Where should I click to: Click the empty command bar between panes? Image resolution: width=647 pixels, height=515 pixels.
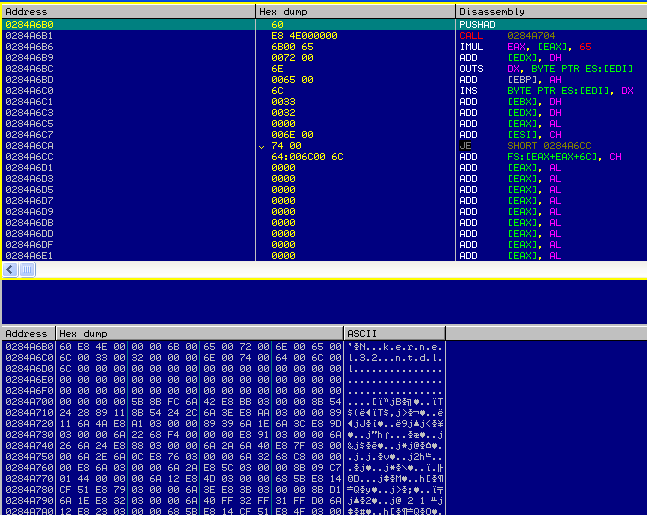323,294
